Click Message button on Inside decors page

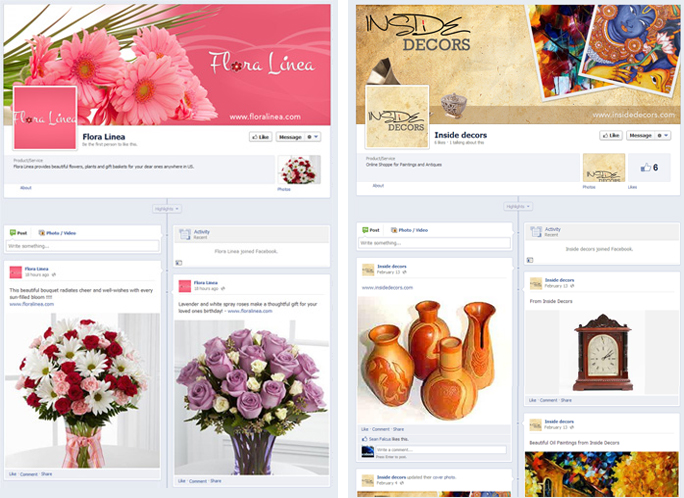[640, 135]
